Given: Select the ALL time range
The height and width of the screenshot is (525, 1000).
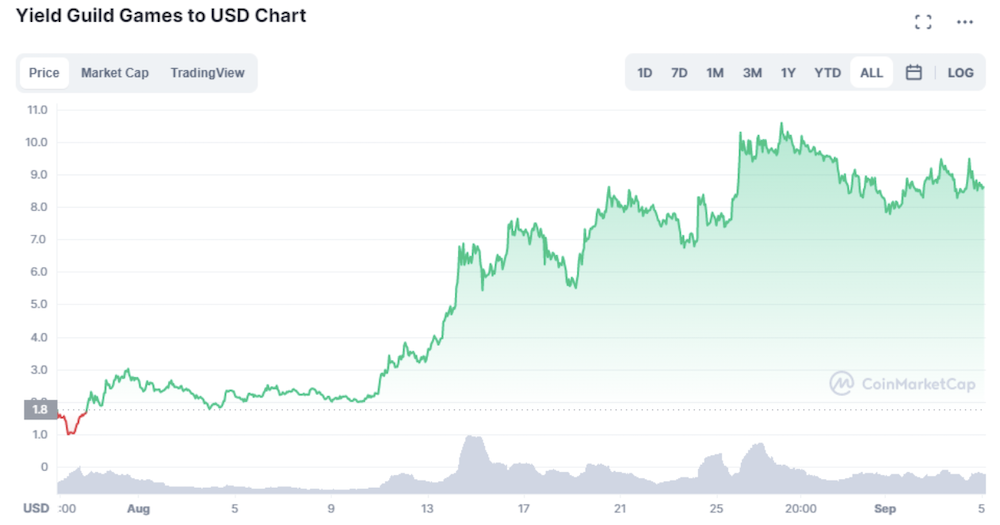Looking at the screenshot, I should click(871, 73).
